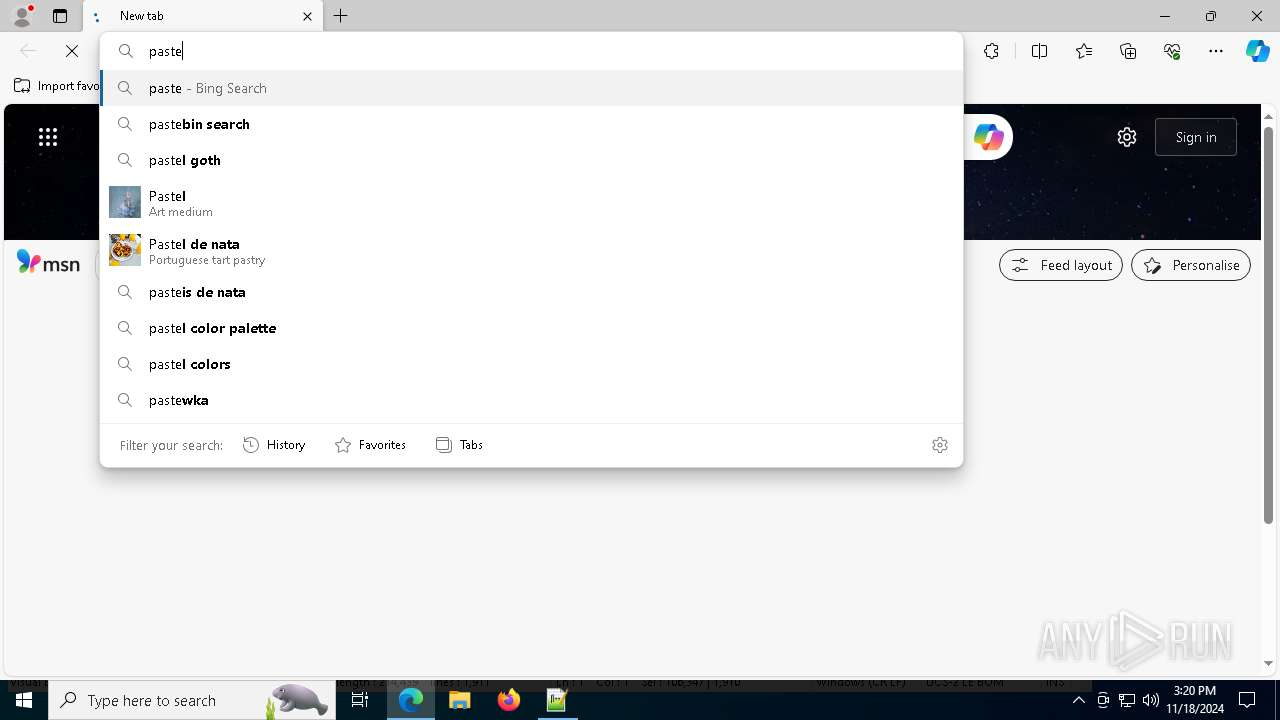Stop loading the page with X button

coord(72,51)
